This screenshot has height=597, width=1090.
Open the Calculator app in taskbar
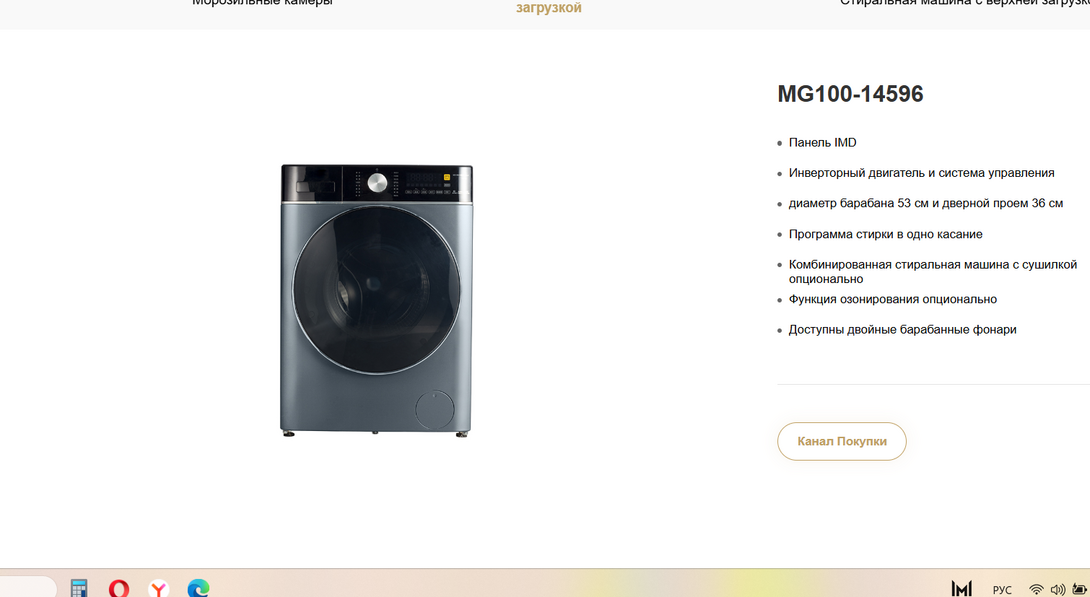[x=79, y=588]
